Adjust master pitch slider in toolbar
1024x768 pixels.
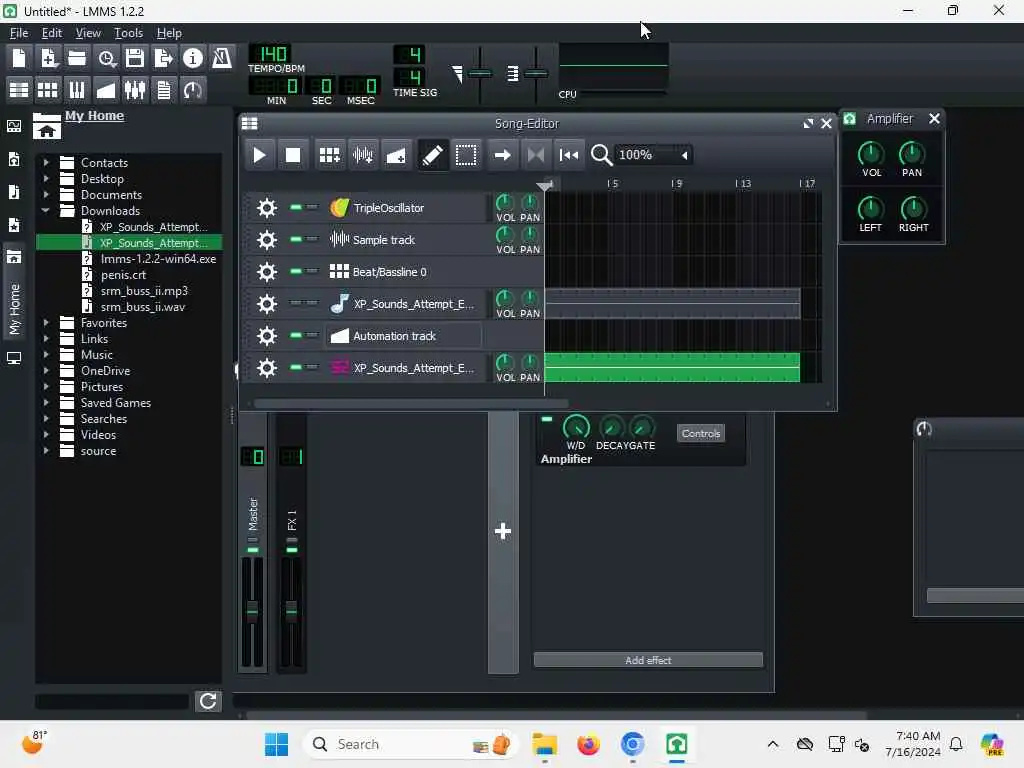(536, 74)
